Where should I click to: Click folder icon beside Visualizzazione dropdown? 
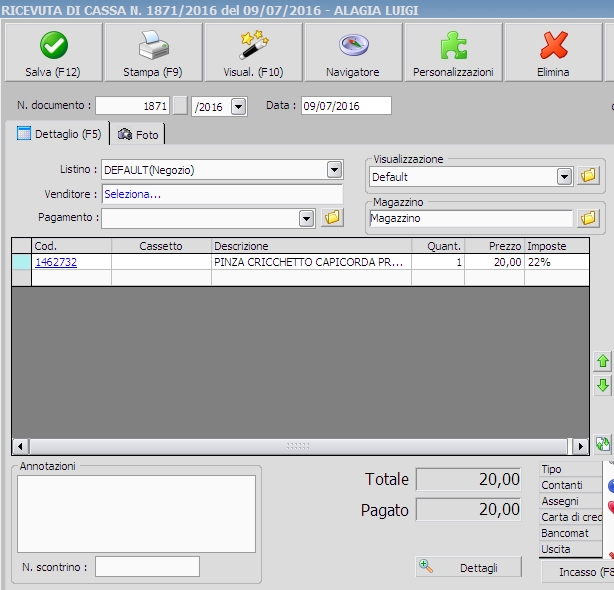tap(588, 176)
